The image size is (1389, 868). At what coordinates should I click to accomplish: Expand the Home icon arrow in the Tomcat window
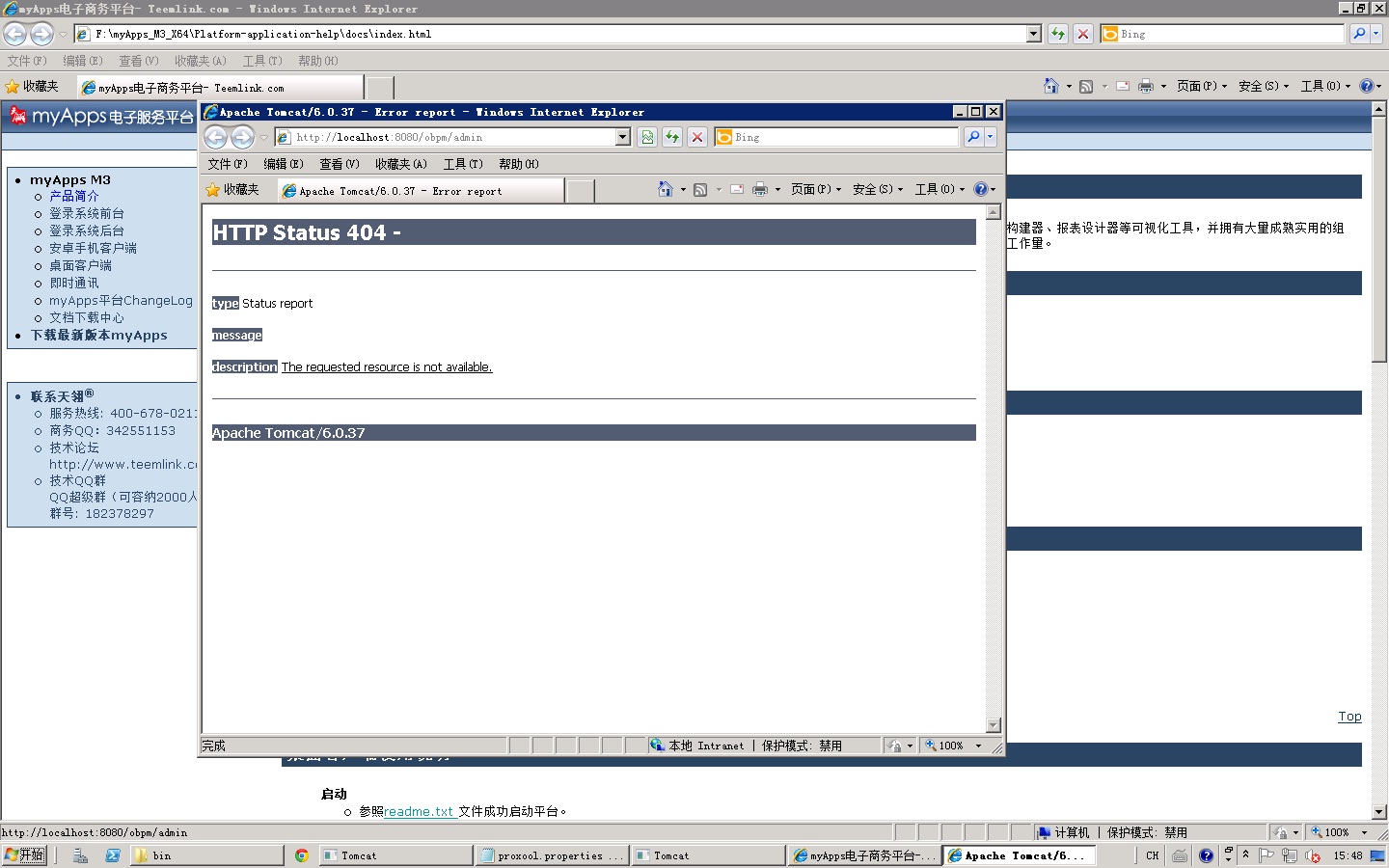coord(683,190)
